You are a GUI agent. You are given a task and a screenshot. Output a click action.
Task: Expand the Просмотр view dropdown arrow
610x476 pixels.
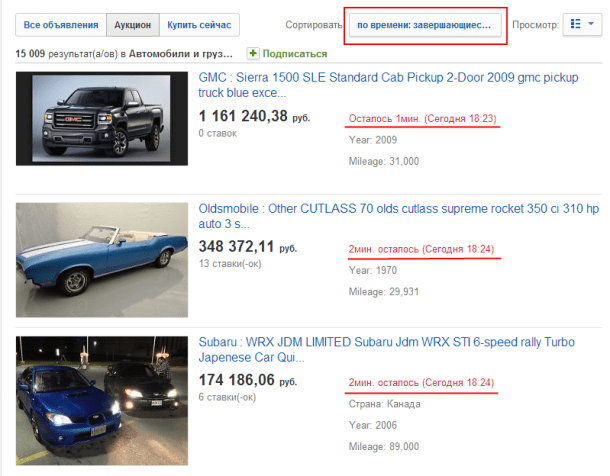[x=591, y=24]
